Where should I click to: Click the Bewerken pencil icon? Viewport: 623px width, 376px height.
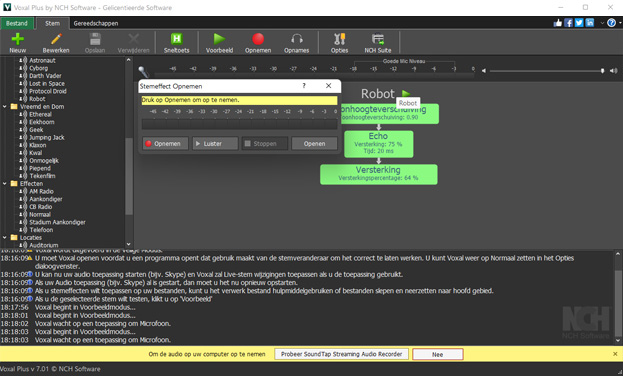(x=56, y=39)
